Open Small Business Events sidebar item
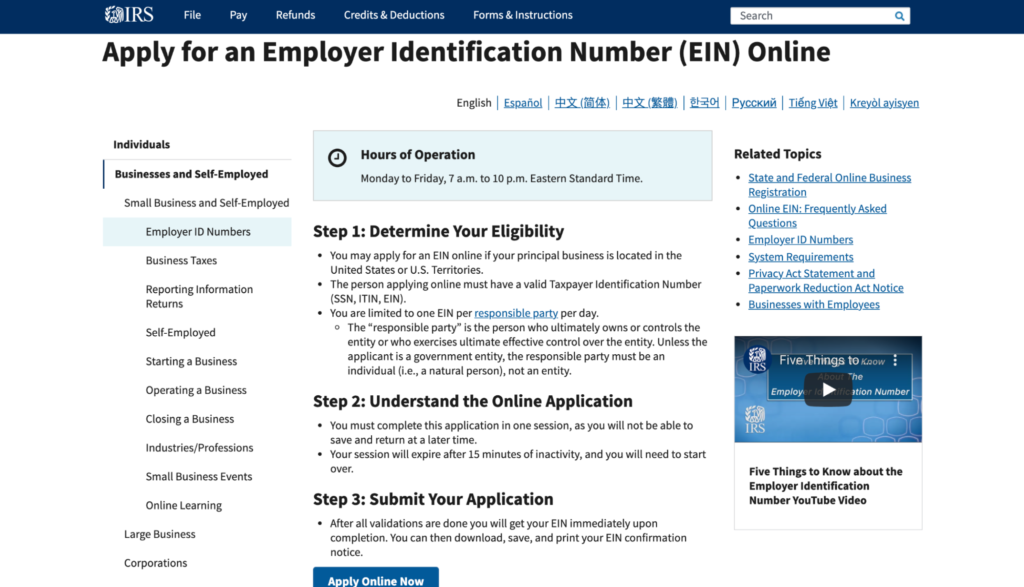The height and width of the screenshot is (587, 1024). [x=197, y=476]
